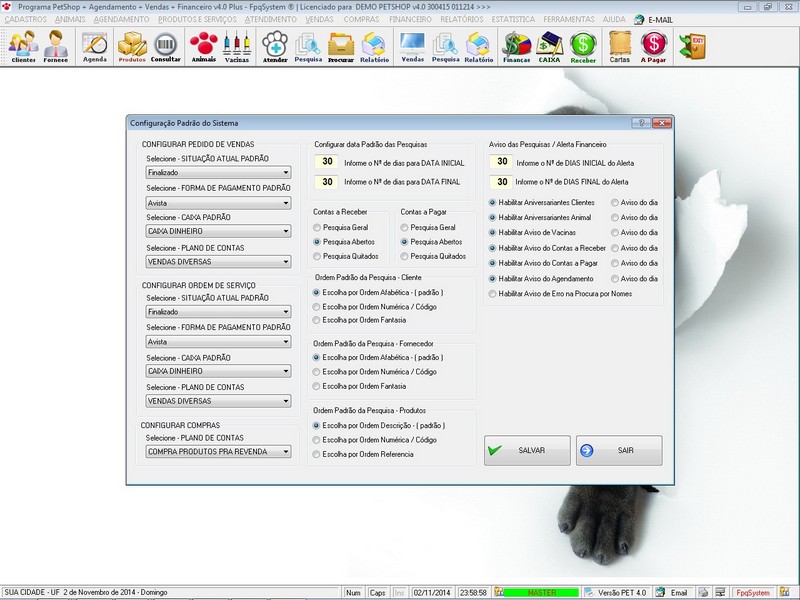Open the Vendas monitor icon
The image size is (800, 600).
(413, 46)
